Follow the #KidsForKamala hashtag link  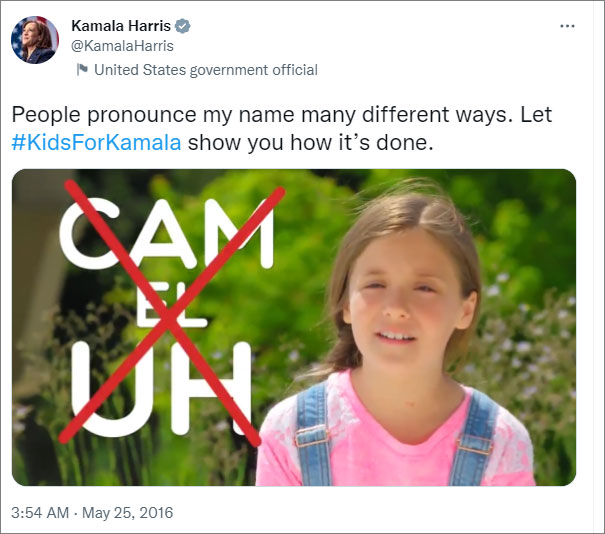pos(96,142)
